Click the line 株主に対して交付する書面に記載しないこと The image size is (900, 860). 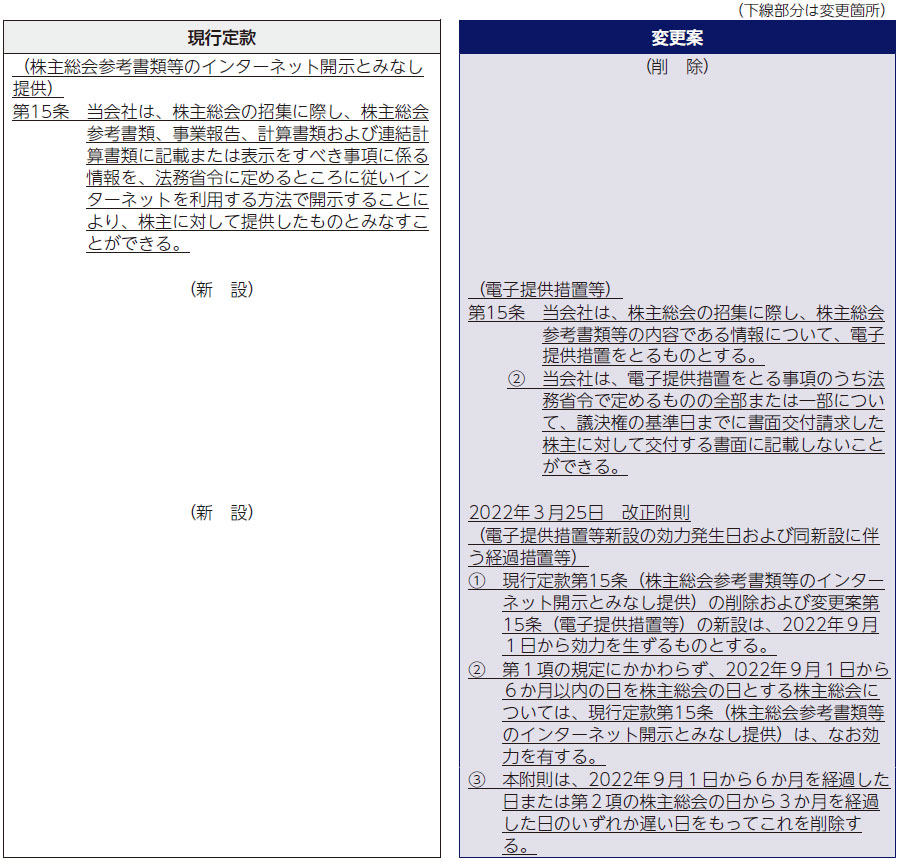(713, 445)
